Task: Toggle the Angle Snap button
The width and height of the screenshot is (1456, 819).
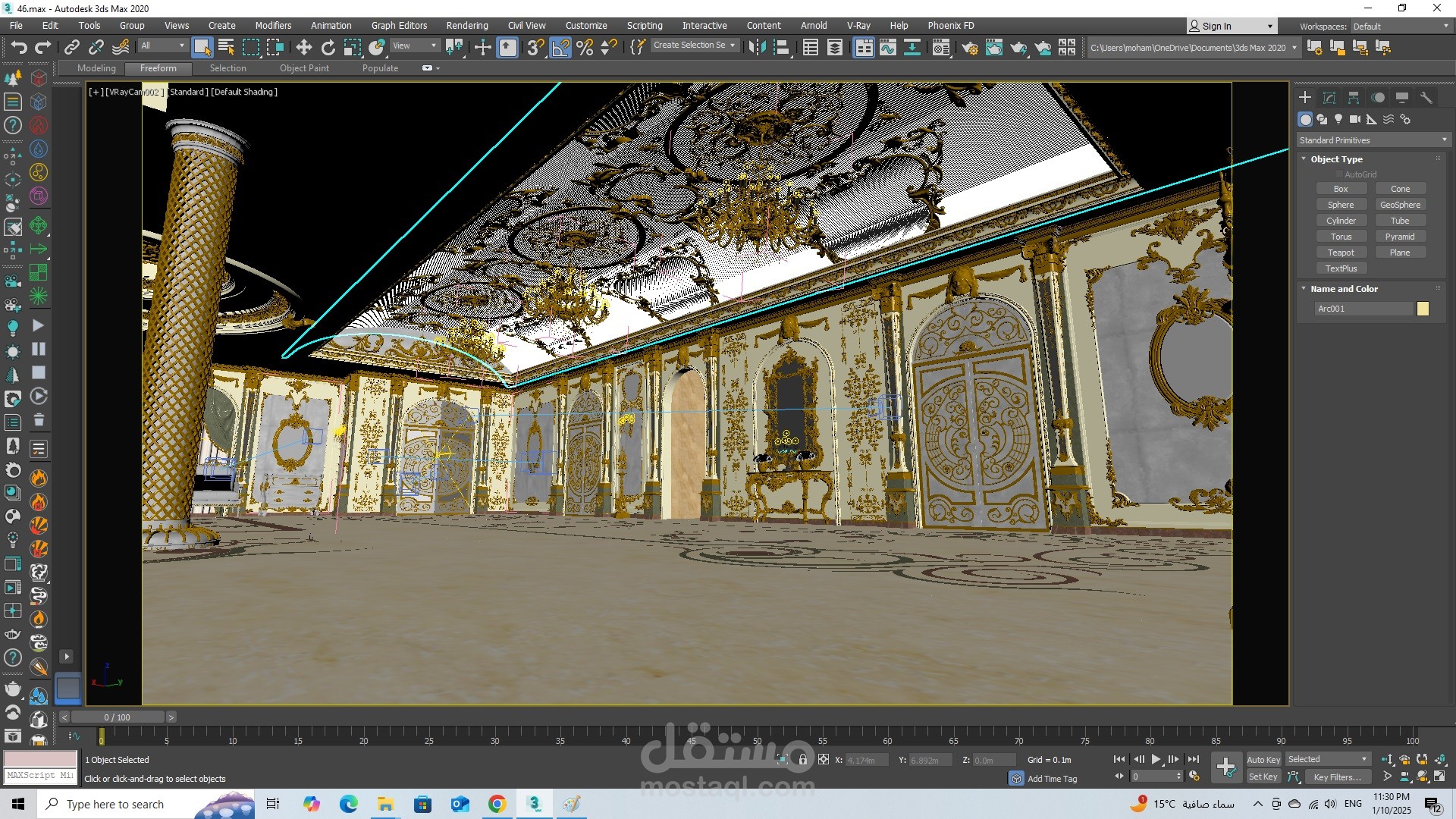Action: coord(560,48)
